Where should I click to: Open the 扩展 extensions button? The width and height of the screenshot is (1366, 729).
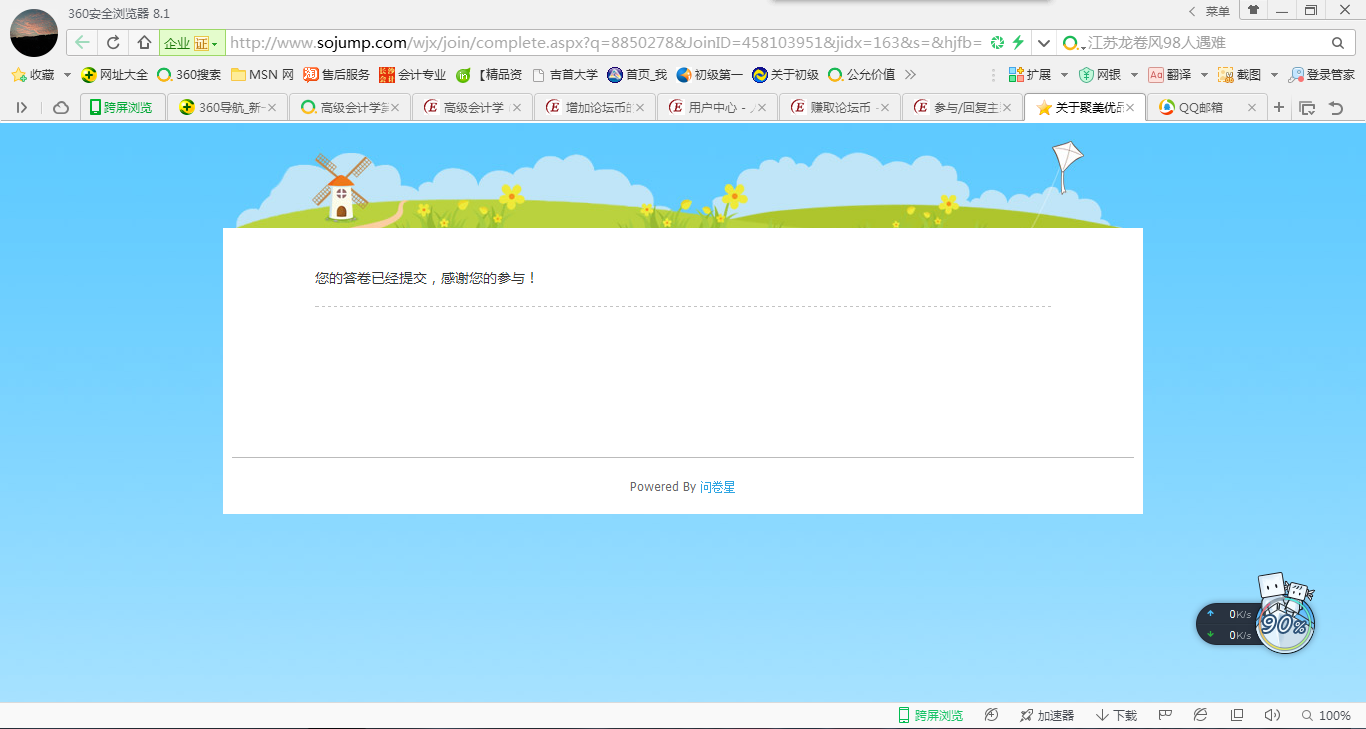tap(1029, 75)
